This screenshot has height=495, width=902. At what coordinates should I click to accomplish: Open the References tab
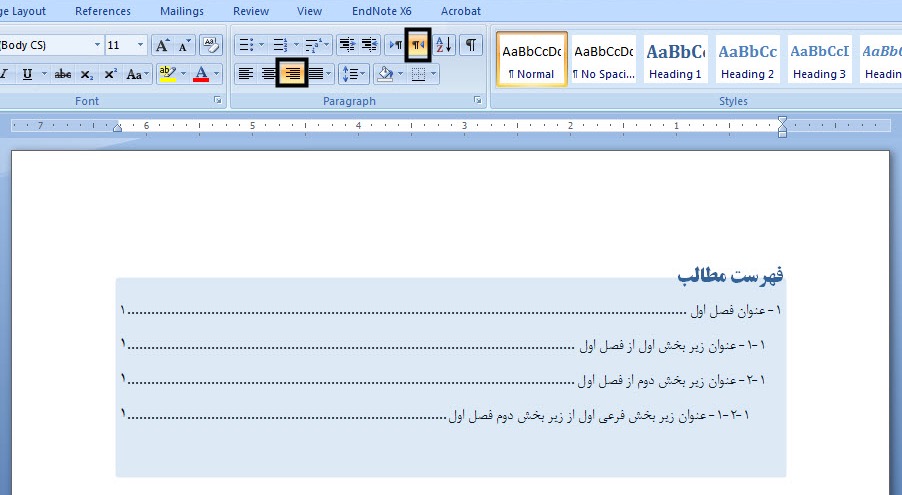pyautogui.click(x=102, y=11)
